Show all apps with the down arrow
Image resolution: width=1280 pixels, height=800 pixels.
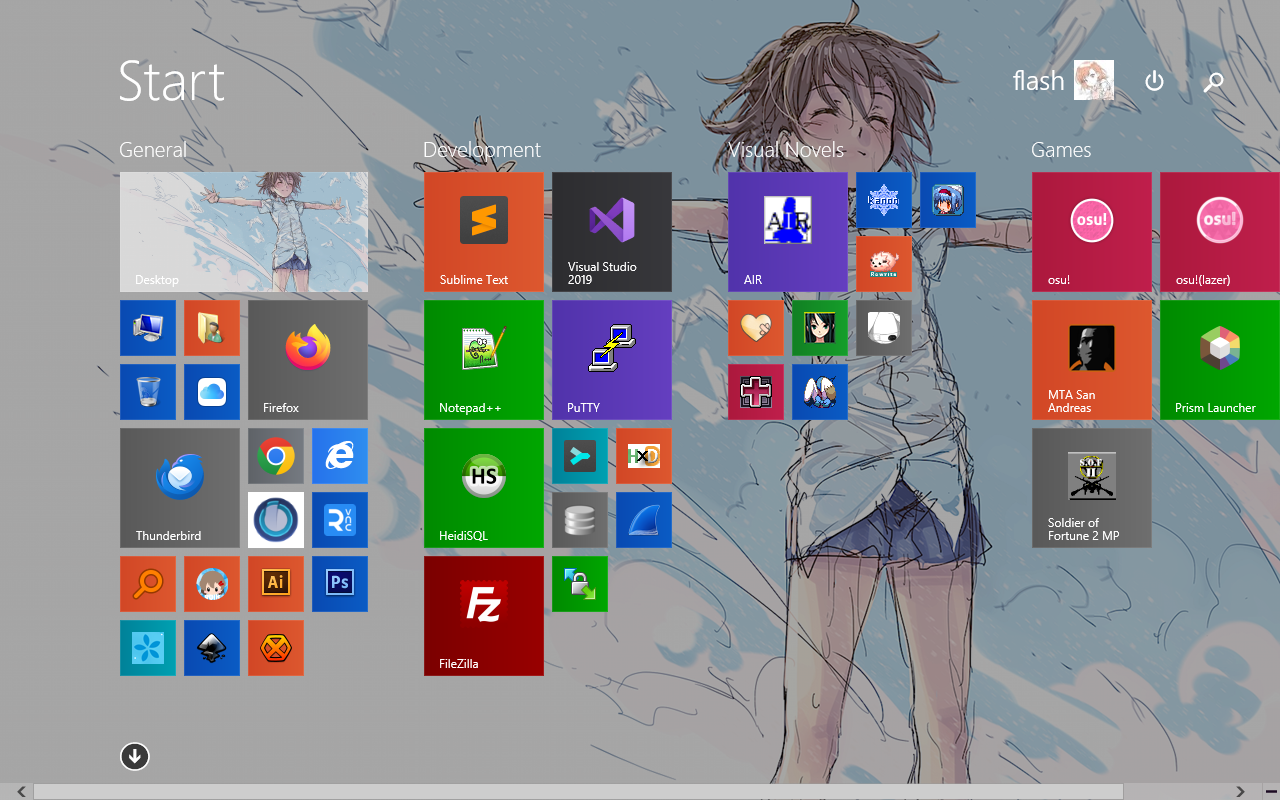point(135,756)
